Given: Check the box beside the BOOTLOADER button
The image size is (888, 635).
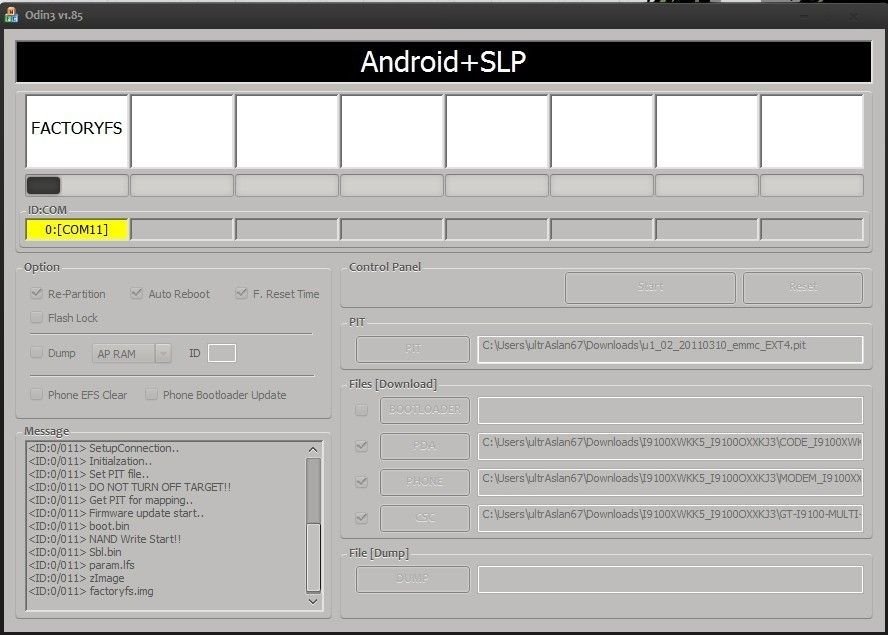Looking at the screenshot, I should click(x=361, y=410).
